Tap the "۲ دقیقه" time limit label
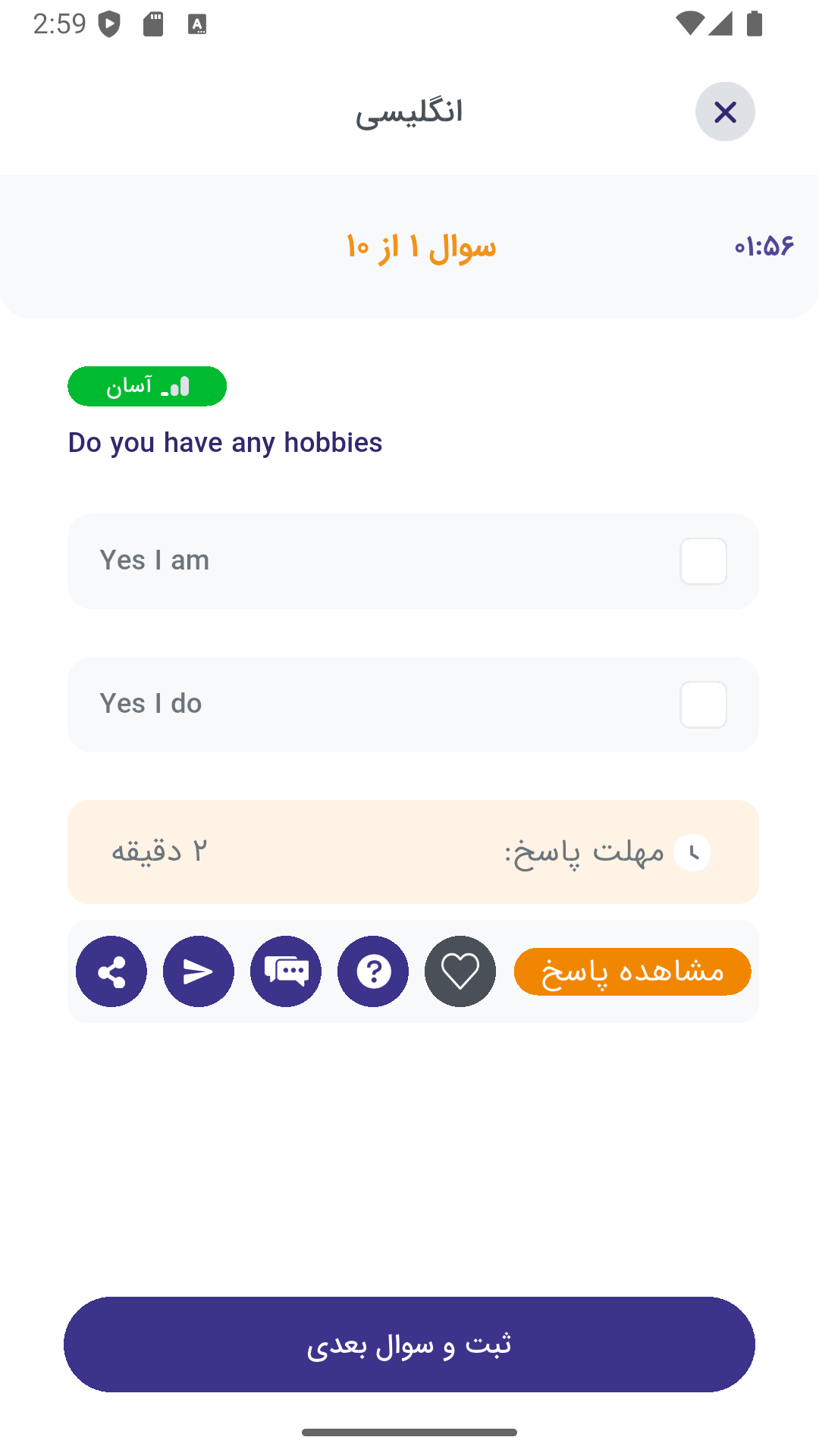This screenshot has width=819, height=1456. [x=159, y=852]
